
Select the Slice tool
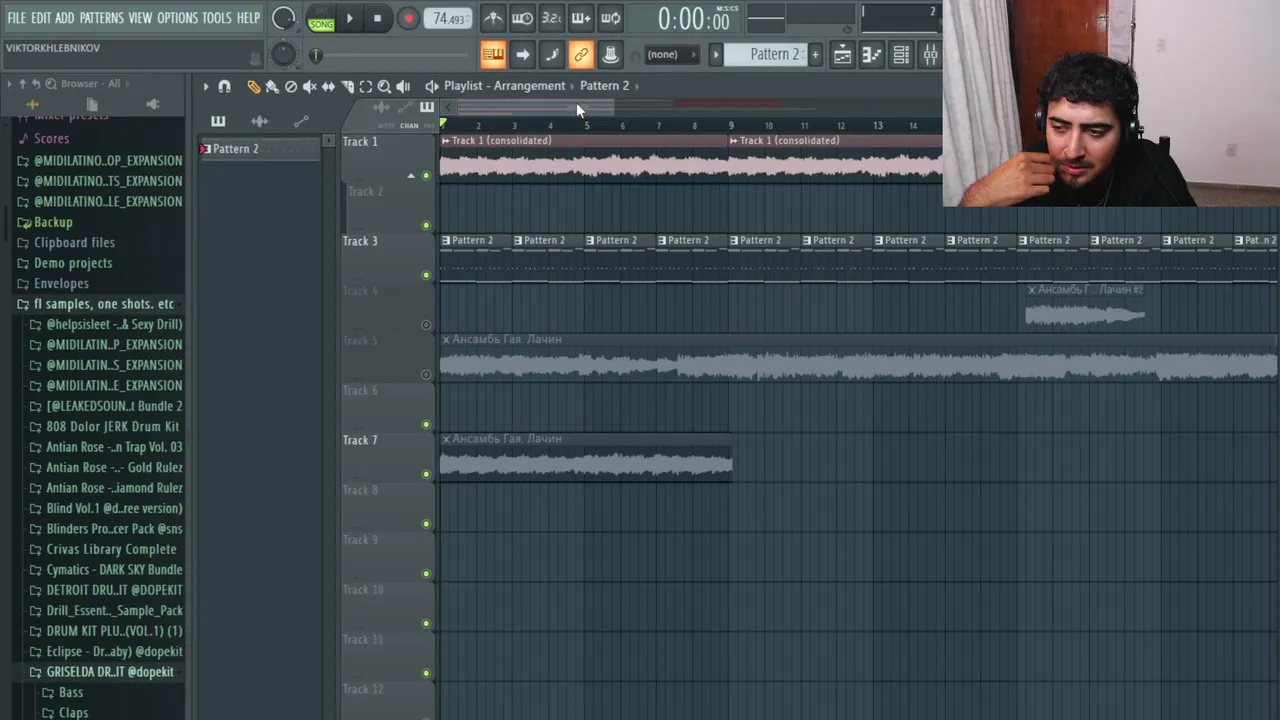pyautogui.click(x=347, y=87)
